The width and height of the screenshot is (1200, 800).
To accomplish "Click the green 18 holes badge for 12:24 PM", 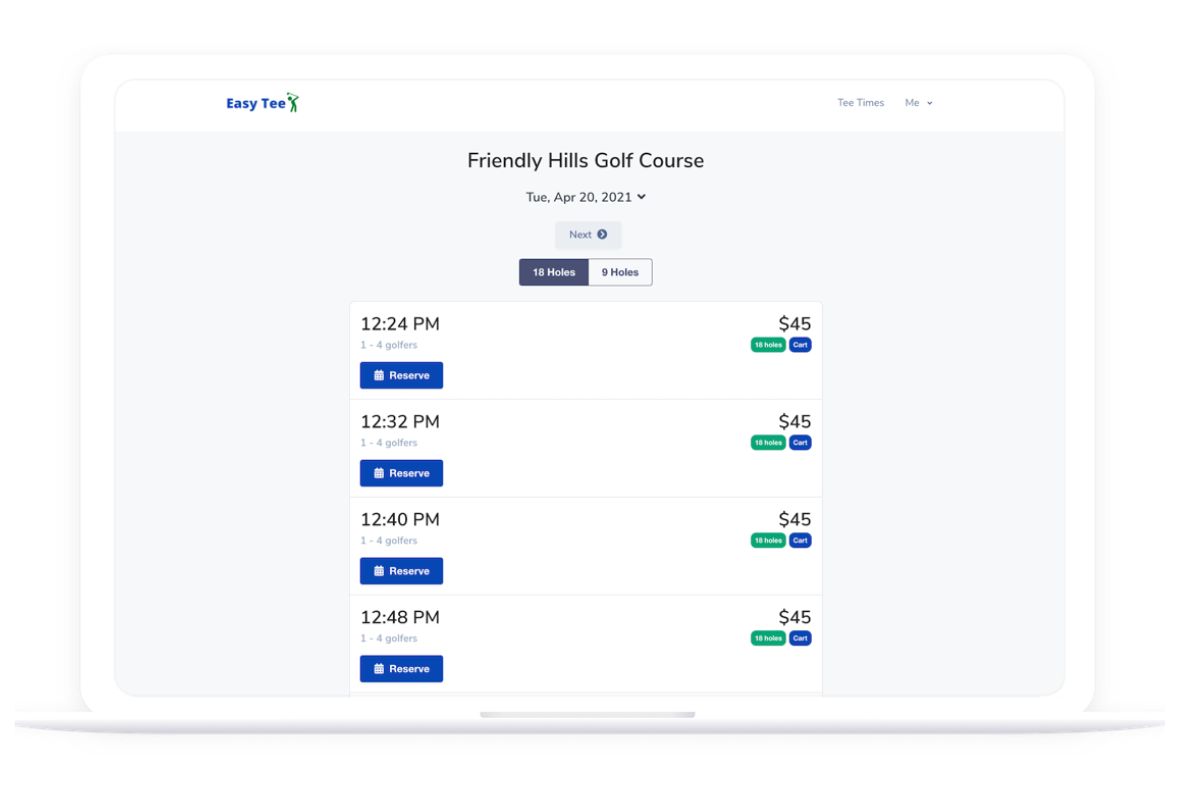I will coord(767,344).
